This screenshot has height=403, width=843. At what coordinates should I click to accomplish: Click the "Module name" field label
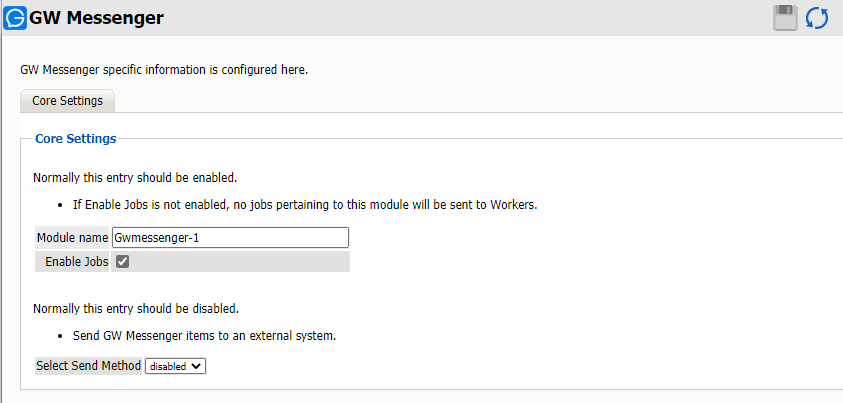pyautogui.click(x=72, y=238)
